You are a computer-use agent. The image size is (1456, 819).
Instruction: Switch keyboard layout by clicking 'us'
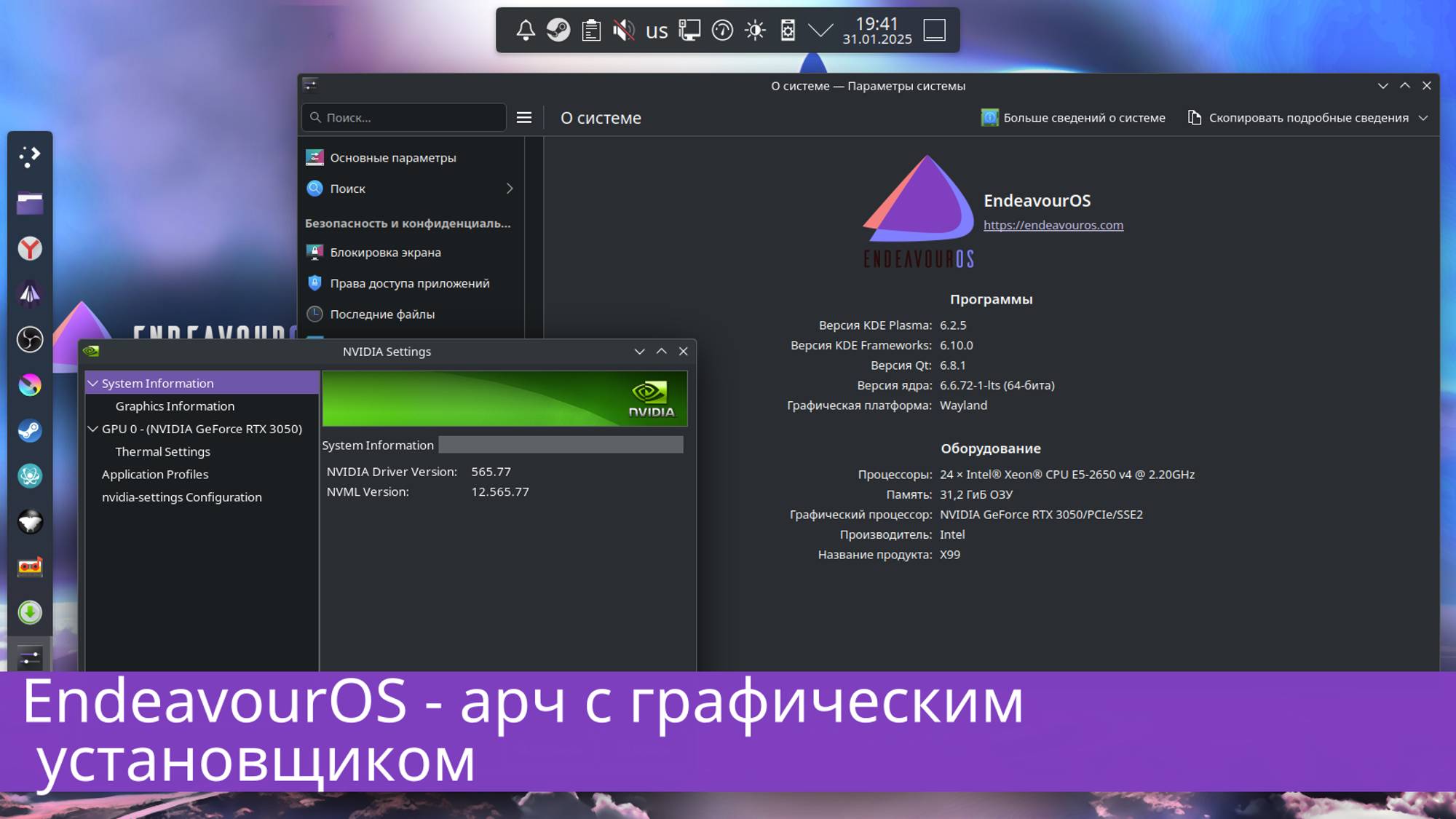pyautogui.click(x=656, y=31)
